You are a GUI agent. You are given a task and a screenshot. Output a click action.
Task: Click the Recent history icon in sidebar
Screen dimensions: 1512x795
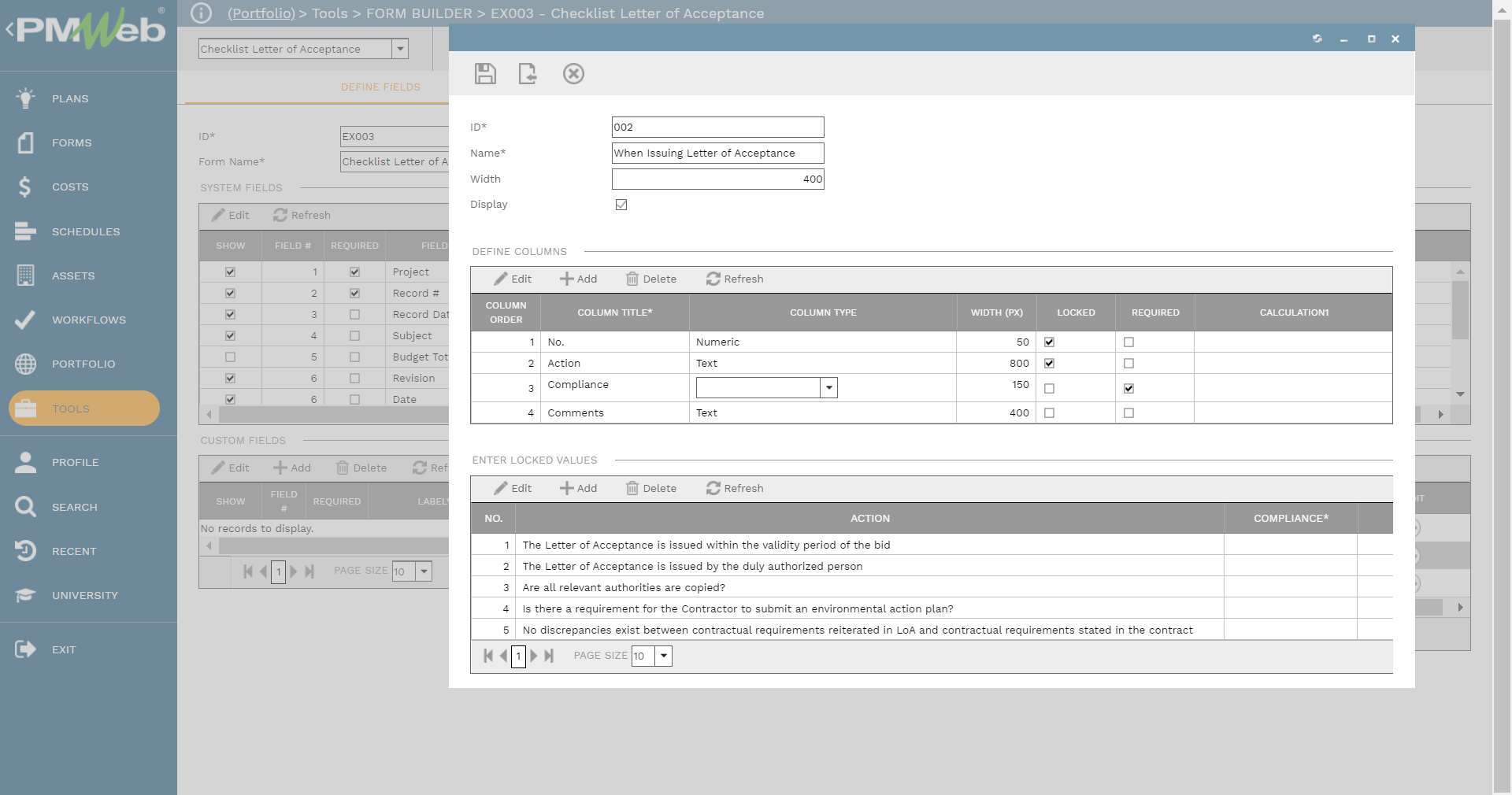click(25, 551)
